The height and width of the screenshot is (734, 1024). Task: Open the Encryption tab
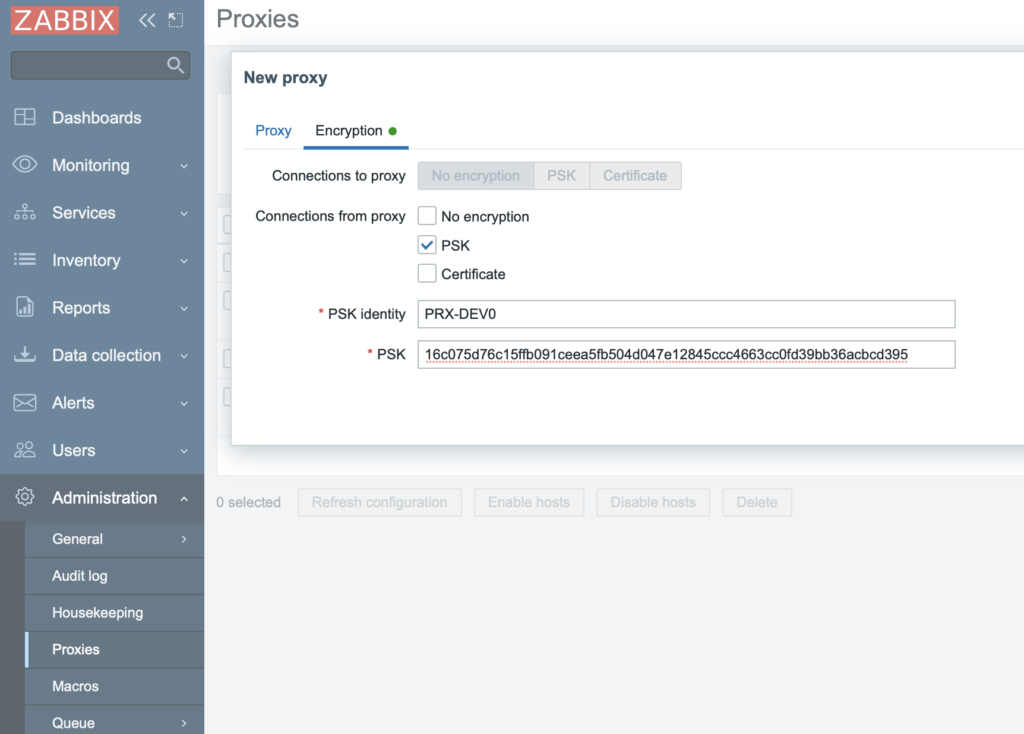point(350,130)
